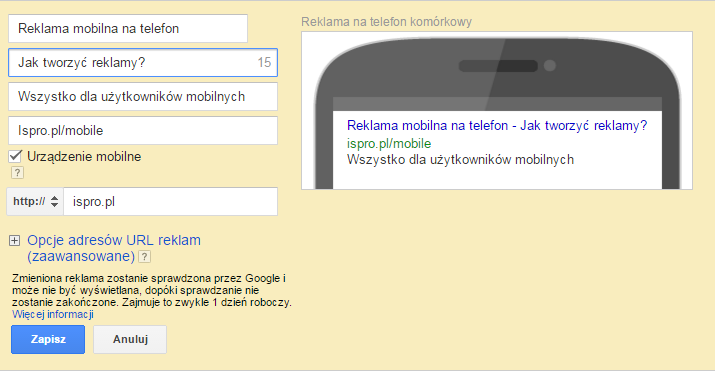This screenshot has width=715, height=372.
Task: Click the 'Reklama na telefon komórkowy' label
Action: coord(387,22)
